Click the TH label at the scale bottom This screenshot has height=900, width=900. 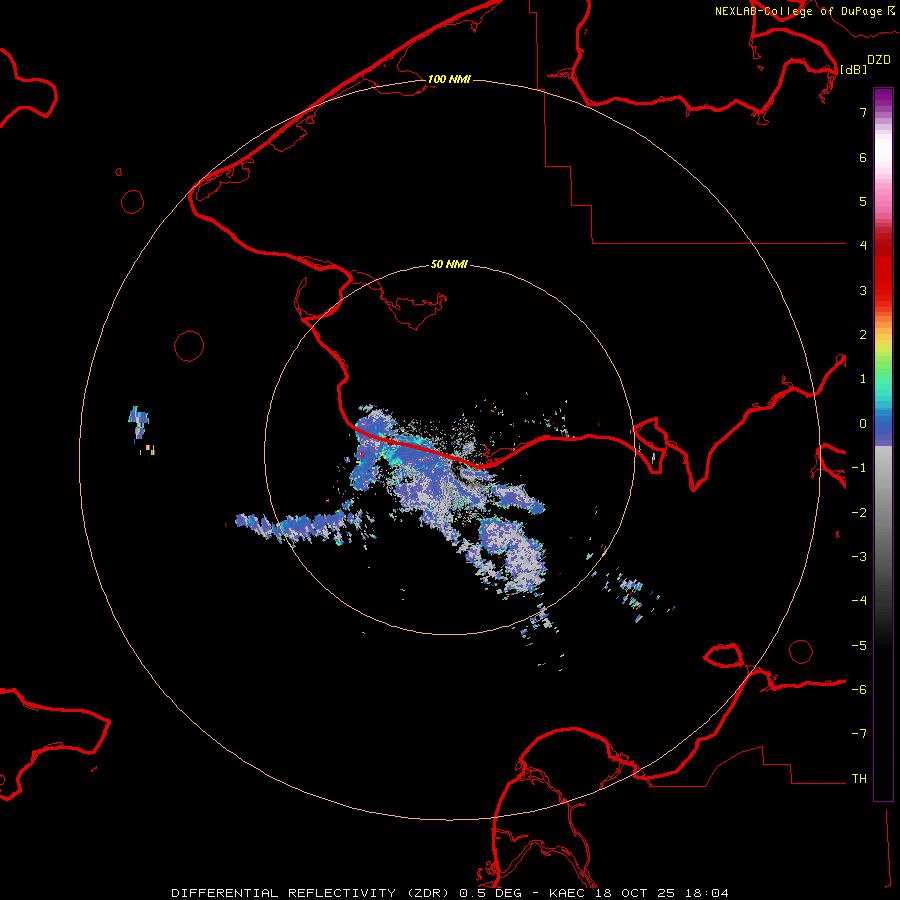pos(859,778)
